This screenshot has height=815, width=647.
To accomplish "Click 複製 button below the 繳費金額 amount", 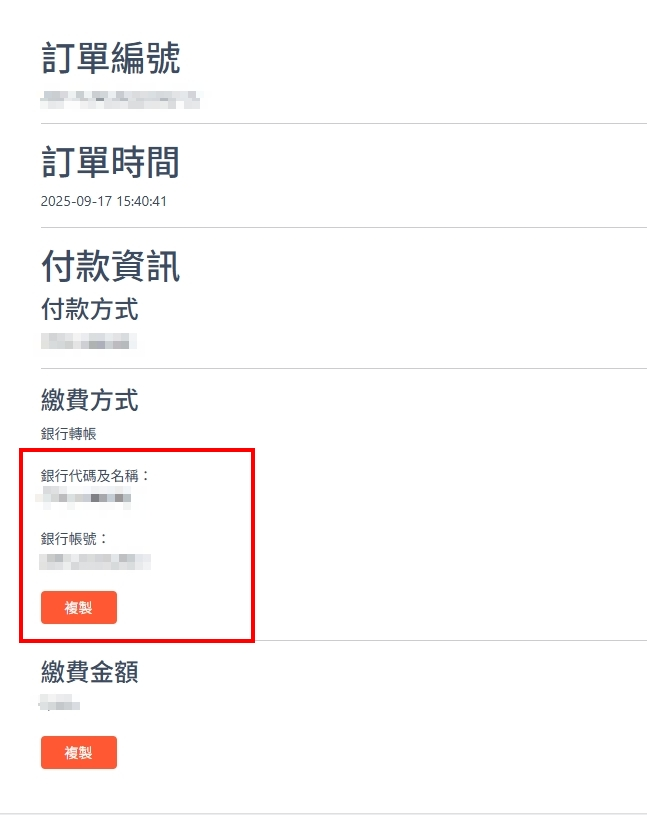I will (78, 753).
